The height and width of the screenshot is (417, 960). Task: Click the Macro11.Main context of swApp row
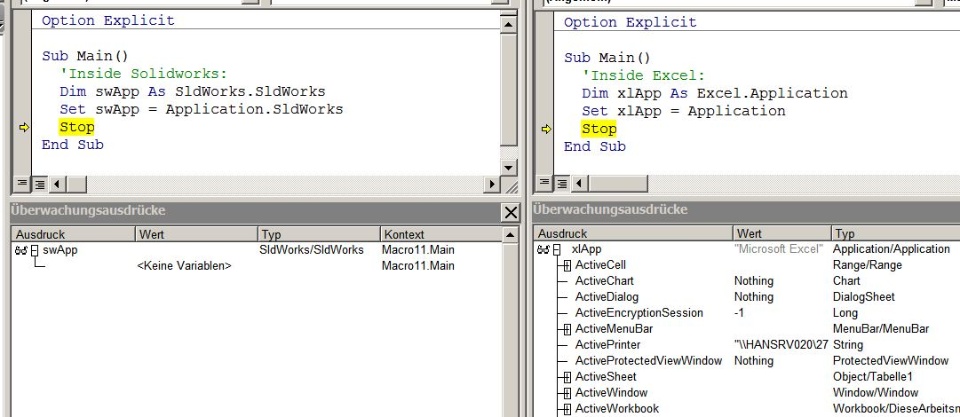(x=418, y=250)
